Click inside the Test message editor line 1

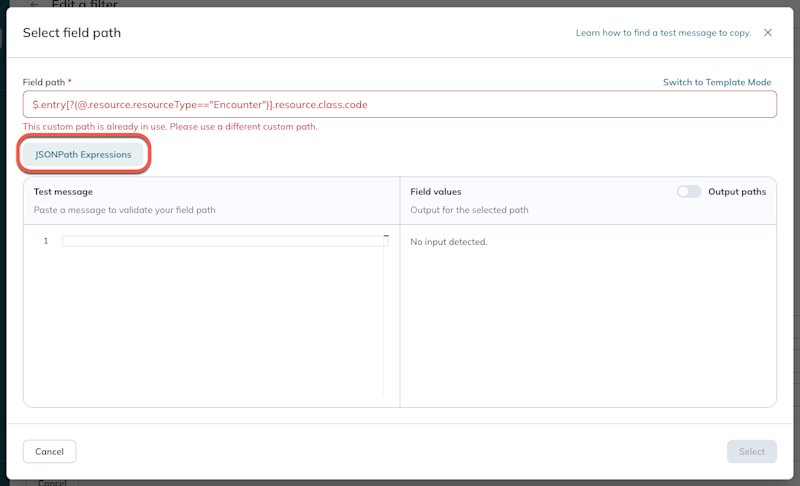224,241
